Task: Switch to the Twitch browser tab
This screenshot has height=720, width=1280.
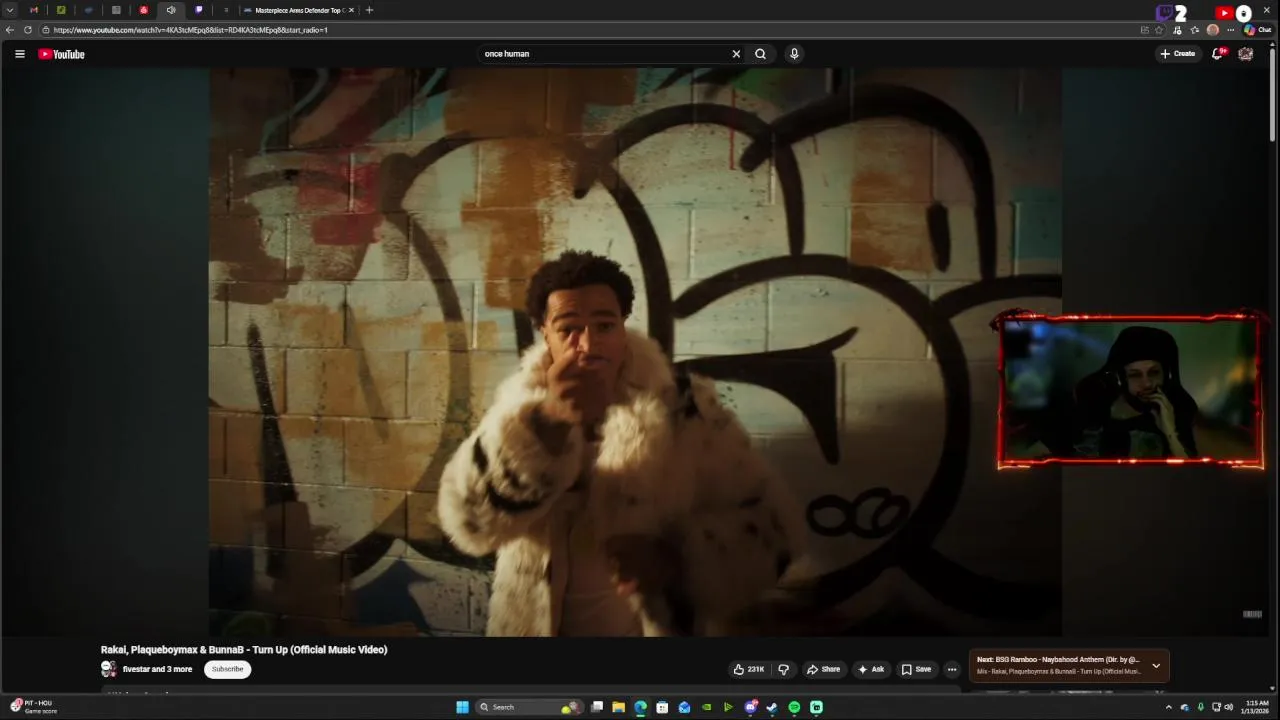Action: click(198, 10)
